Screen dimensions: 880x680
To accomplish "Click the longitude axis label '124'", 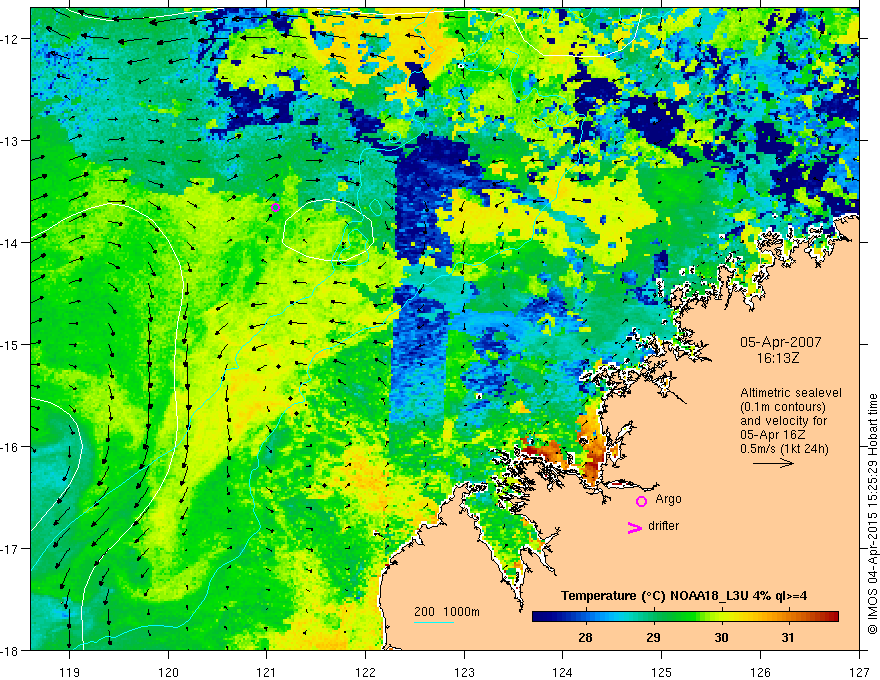I will pyautogui.click(x=562, y=672).
